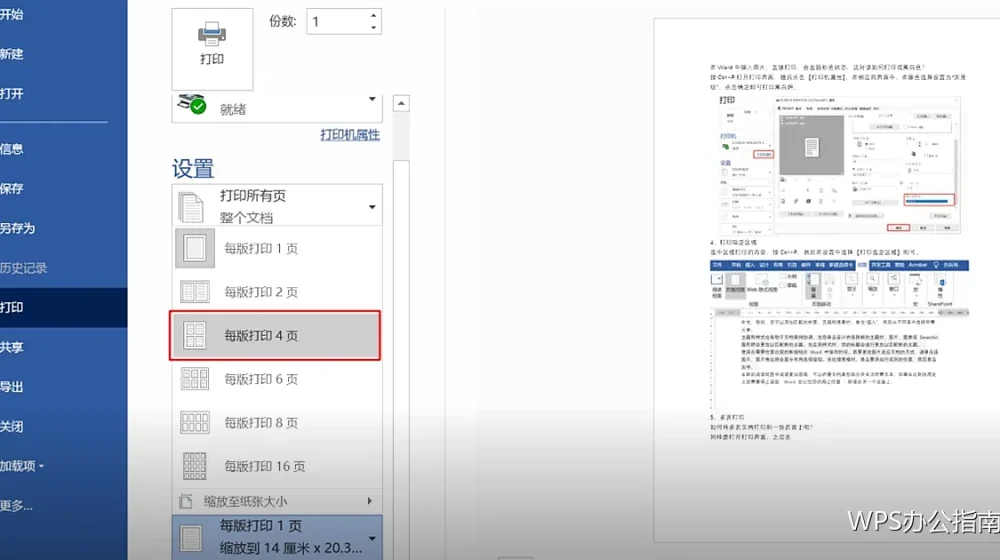Image resolution: width=1000 pixels, height=560 pixels.
Task: Select 每版打印 8 页 option
Action: 277,423
